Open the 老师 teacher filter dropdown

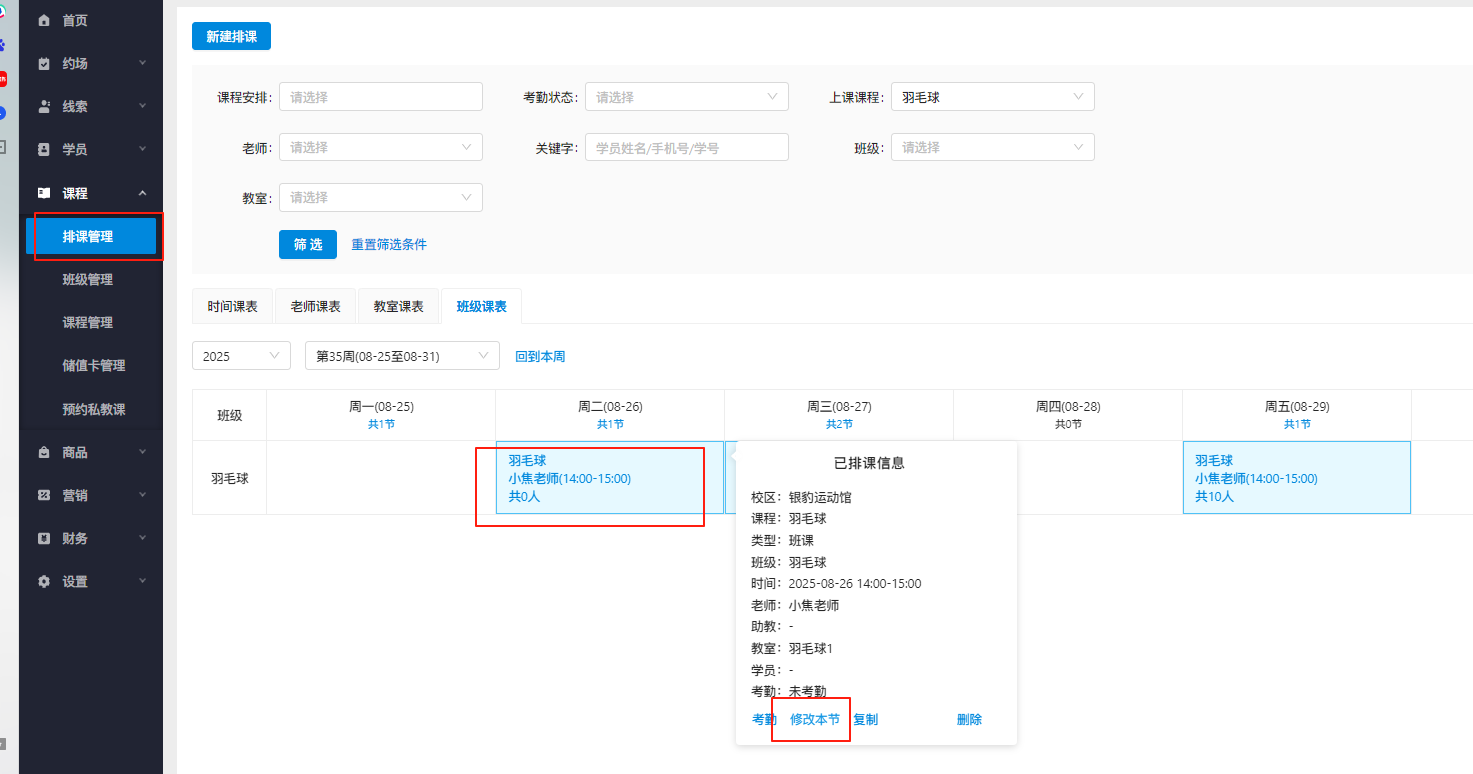coord(380,146)
